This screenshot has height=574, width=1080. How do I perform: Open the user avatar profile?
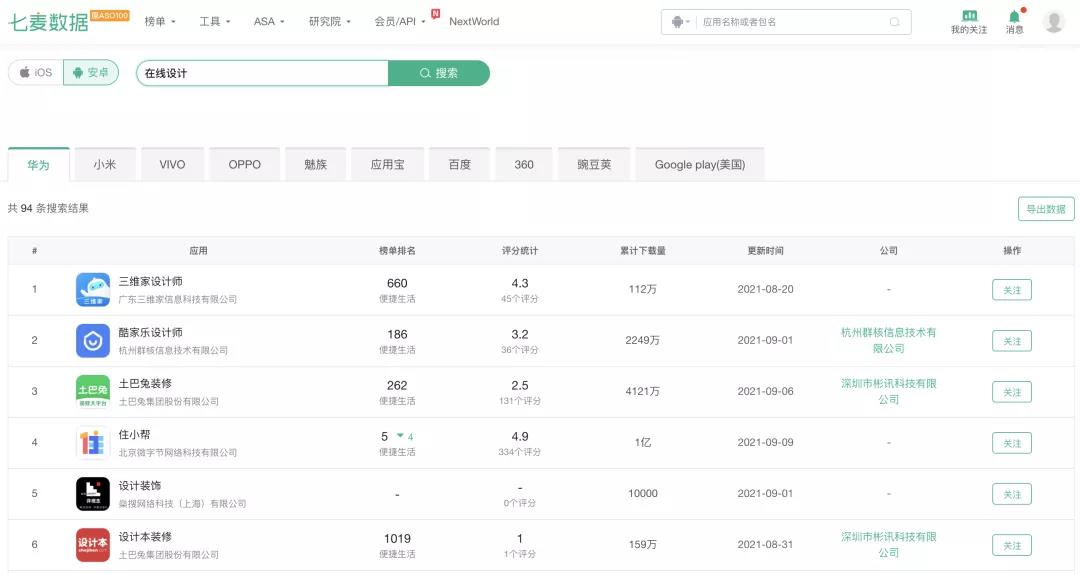(1053, 21)
